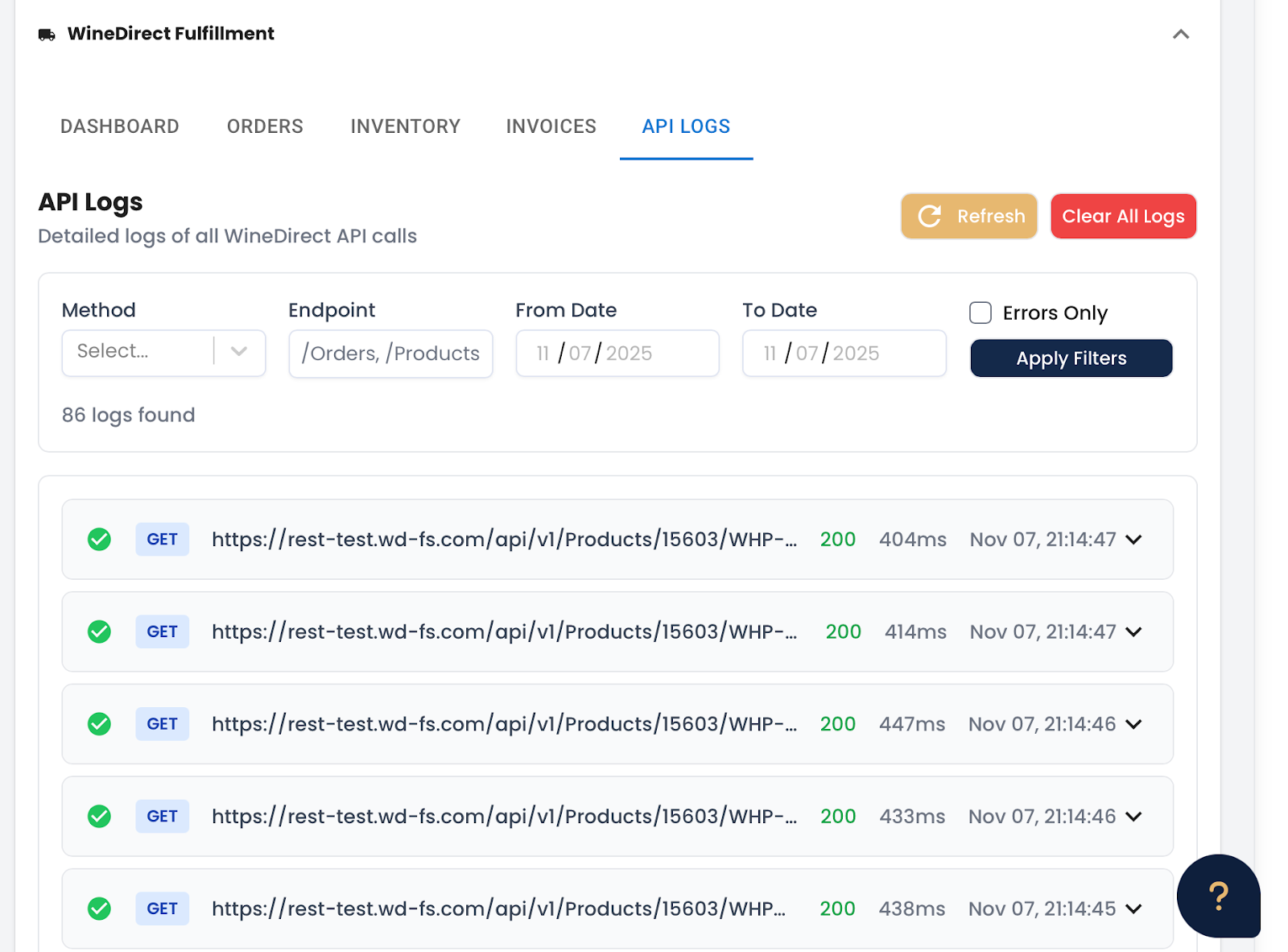The image size is (1288, 952).
Task: Click the timestamp of the 404ms log
Action: pyautogui.click(x=1042, y=540)
